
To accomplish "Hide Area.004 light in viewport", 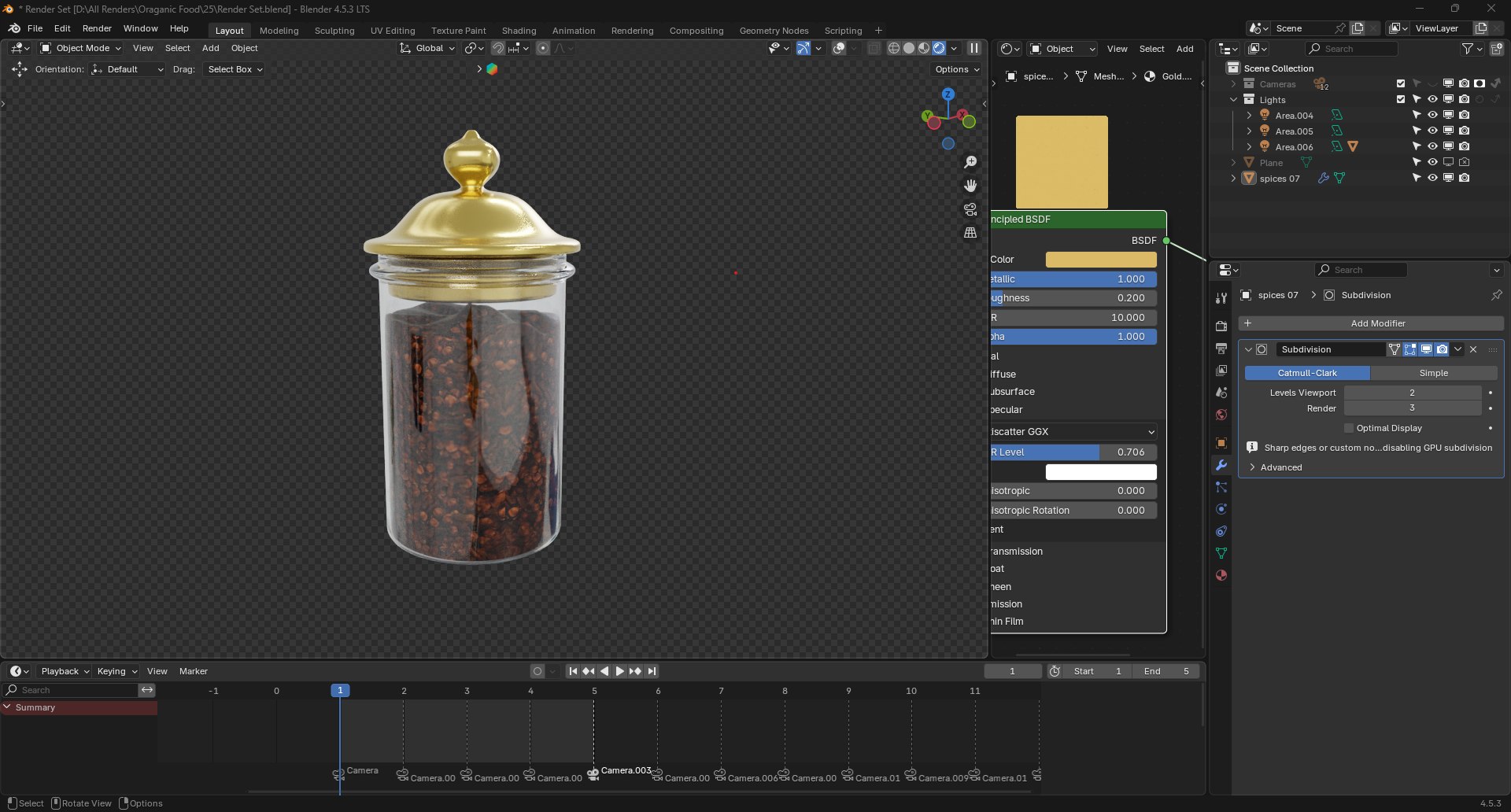I will 1432,115.
